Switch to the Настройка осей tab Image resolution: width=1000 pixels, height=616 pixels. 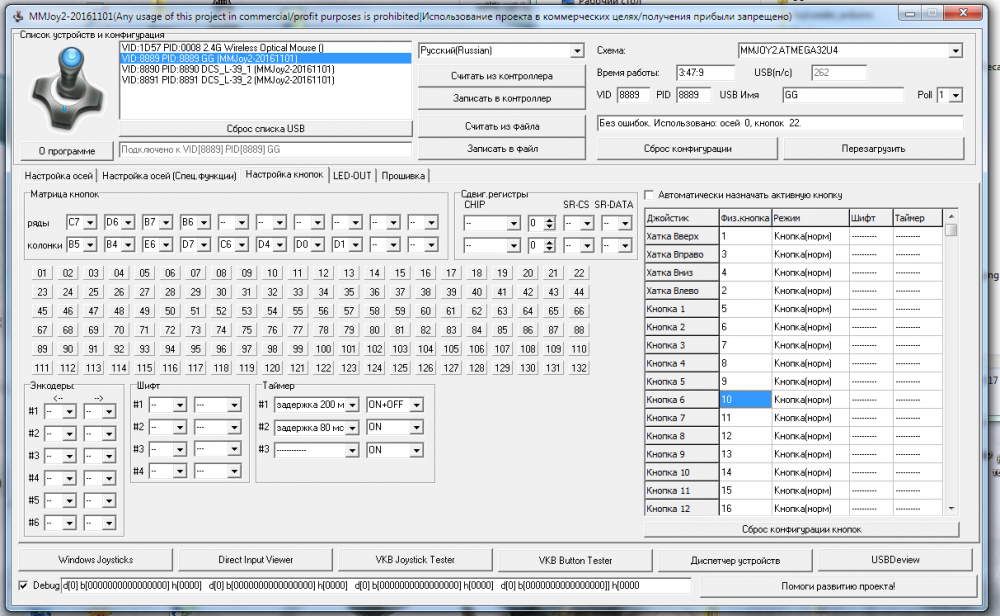click(x=60, y=176)
